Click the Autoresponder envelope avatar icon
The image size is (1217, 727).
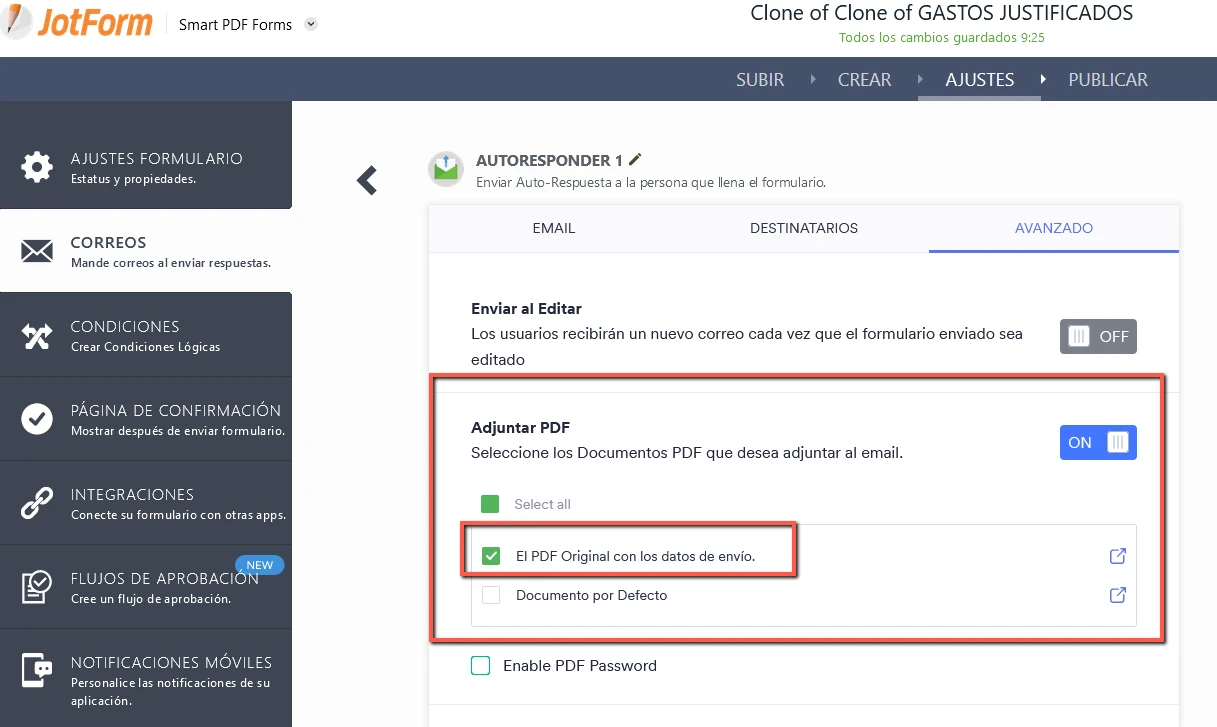coord(445,169)
